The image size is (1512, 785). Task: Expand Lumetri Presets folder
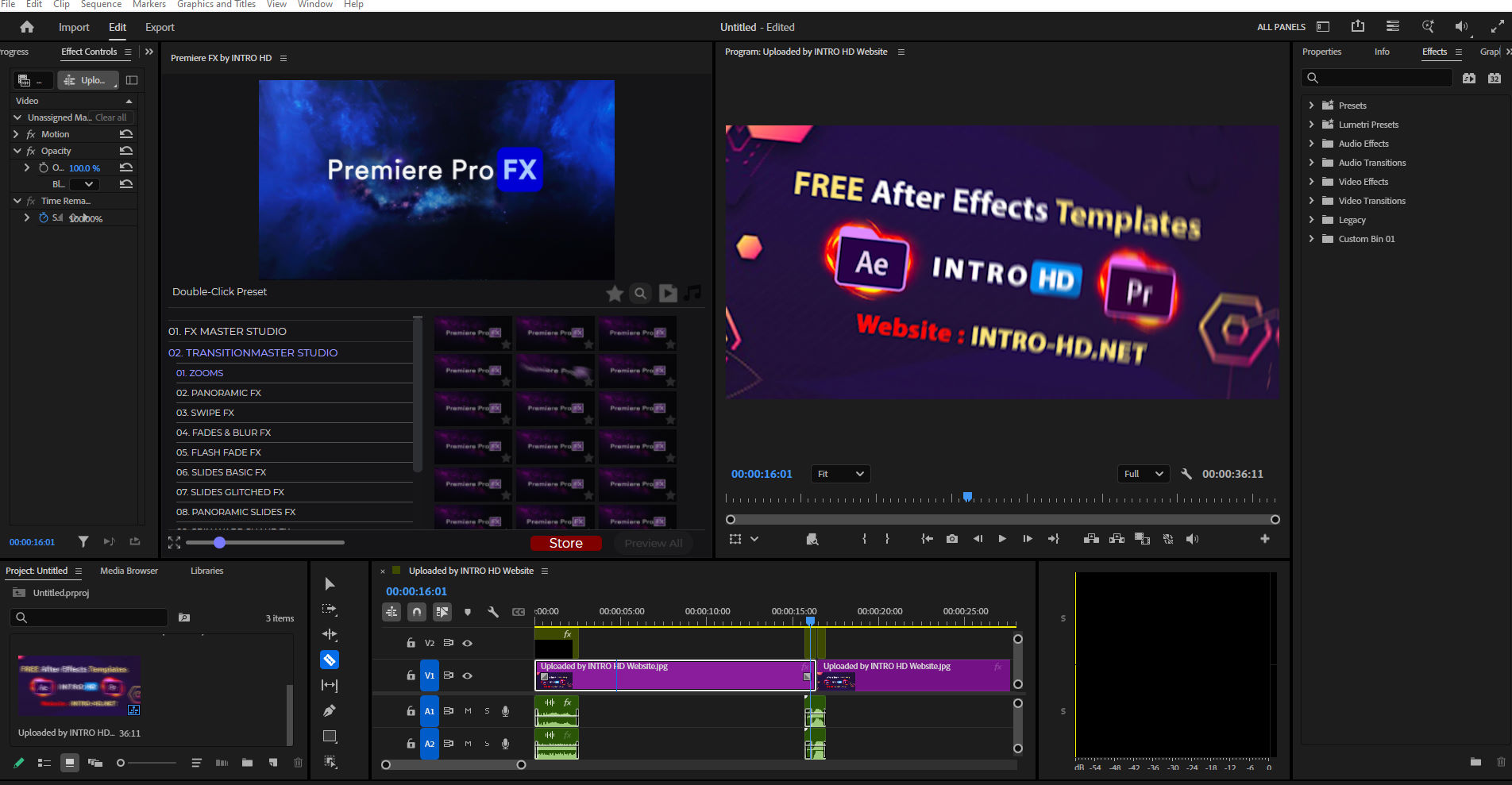pyautogui.click(x=1311, y=124)
